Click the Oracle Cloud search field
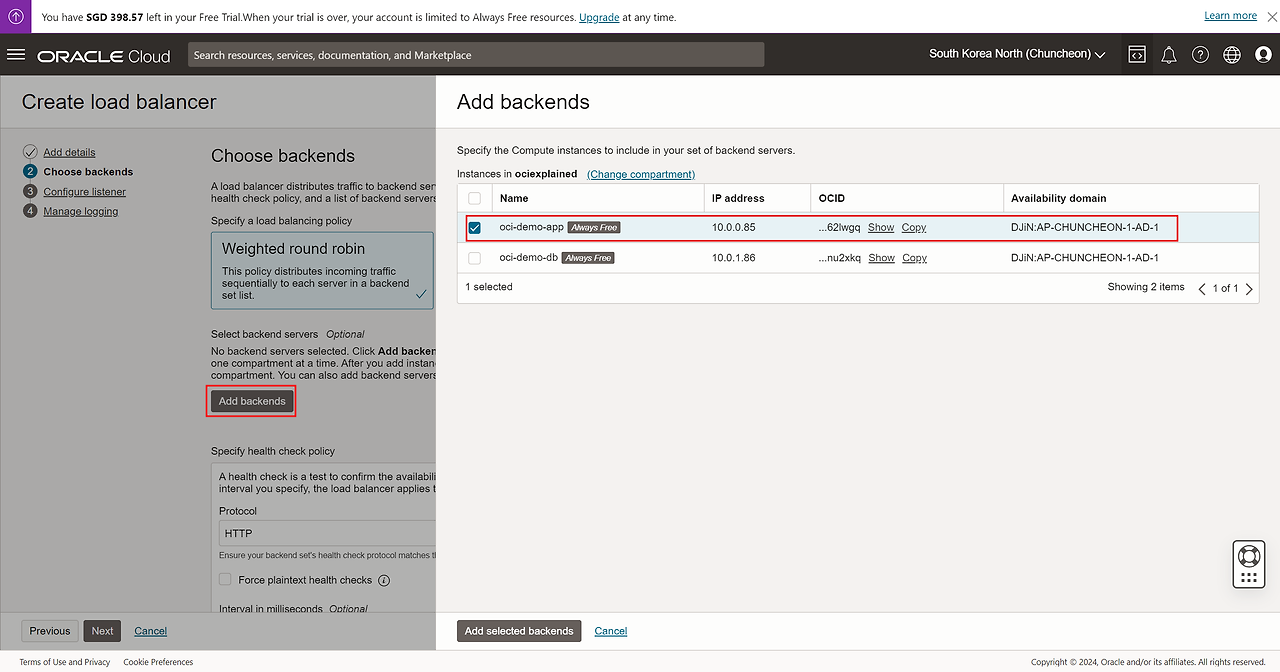 click(x=476, y=55)
